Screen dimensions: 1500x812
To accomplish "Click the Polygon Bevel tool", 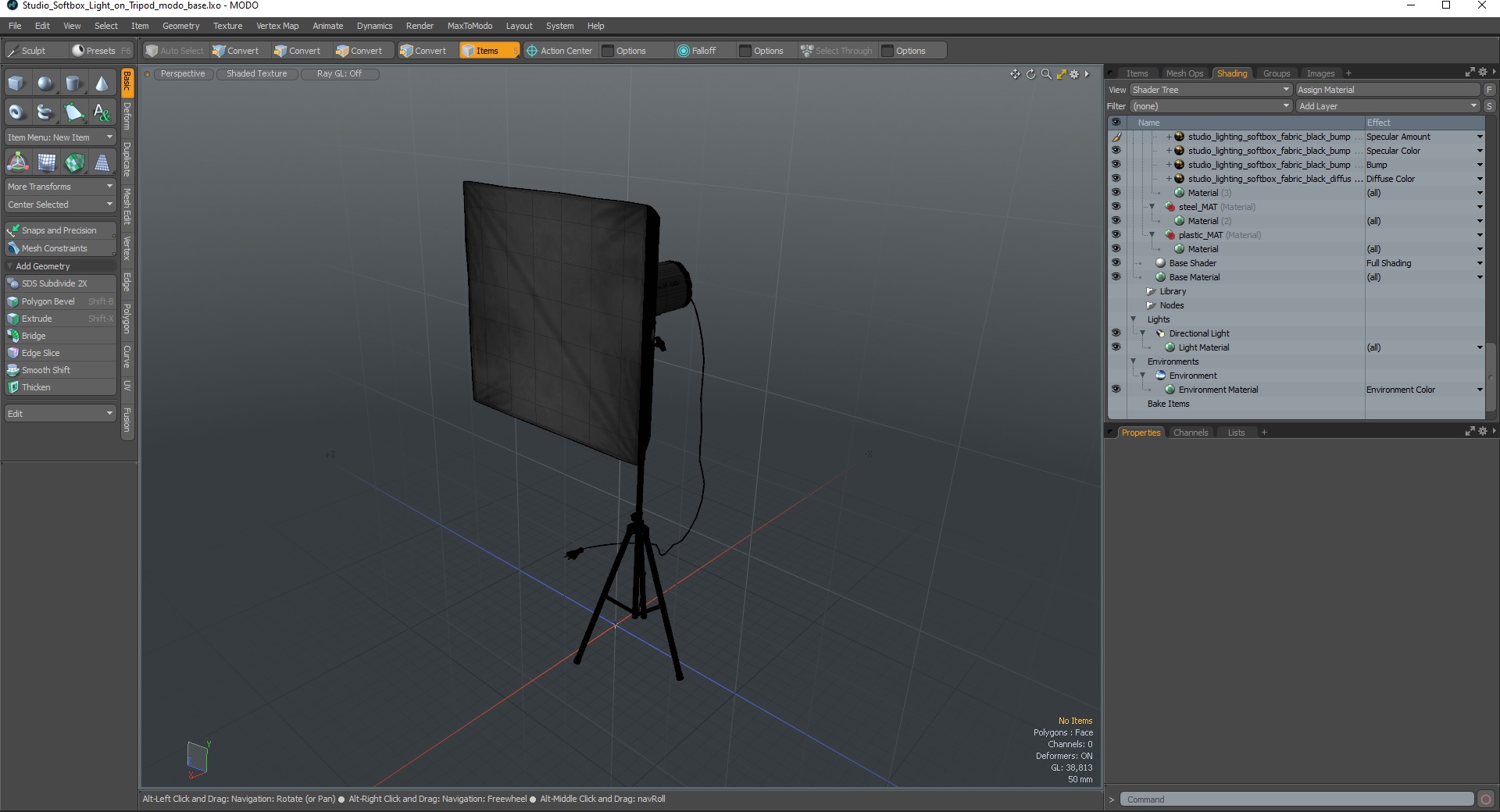I will pos(60,301).
